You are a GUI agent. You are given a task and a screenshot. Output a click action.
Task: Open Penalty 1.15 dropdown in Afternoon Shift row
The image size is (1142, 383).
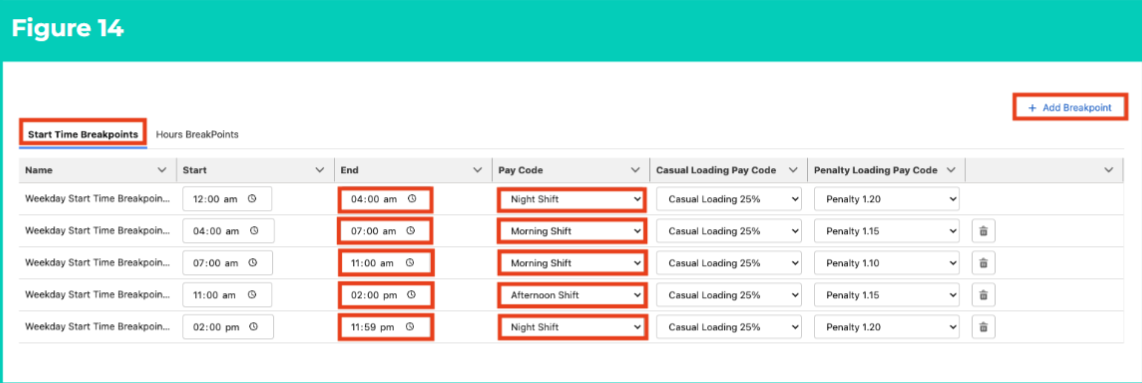(886, 295)
